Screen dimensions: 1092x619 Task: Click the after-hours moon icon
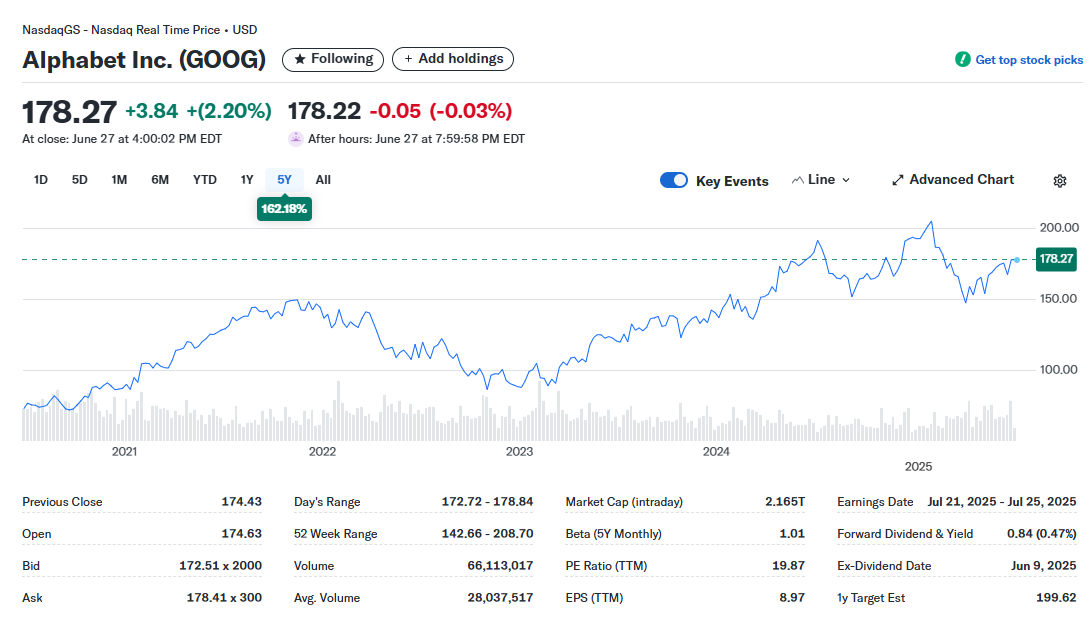point(295,139)
